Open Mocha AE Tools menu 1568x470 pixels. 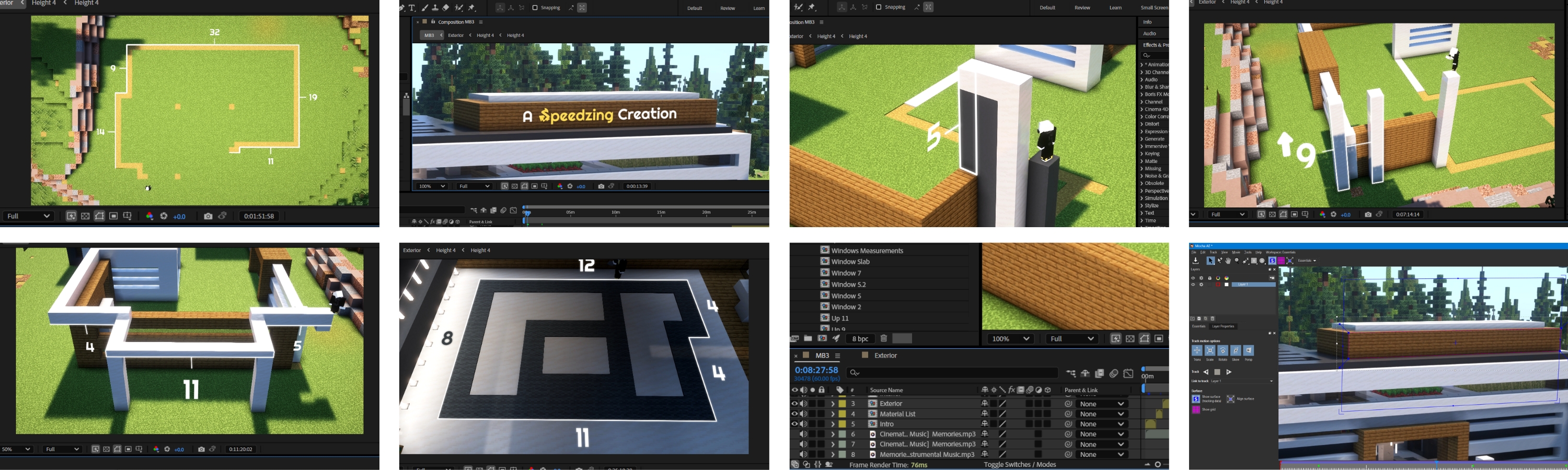(1248, 252)
